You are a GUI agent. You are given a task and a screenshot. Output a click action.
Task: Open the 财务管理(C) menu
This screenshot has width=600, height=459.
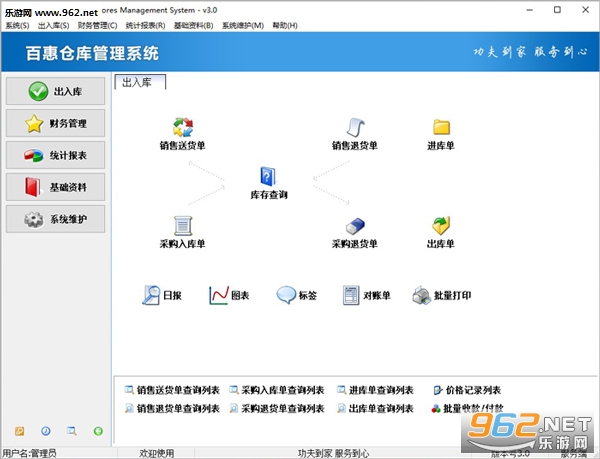tap(97, 26)
